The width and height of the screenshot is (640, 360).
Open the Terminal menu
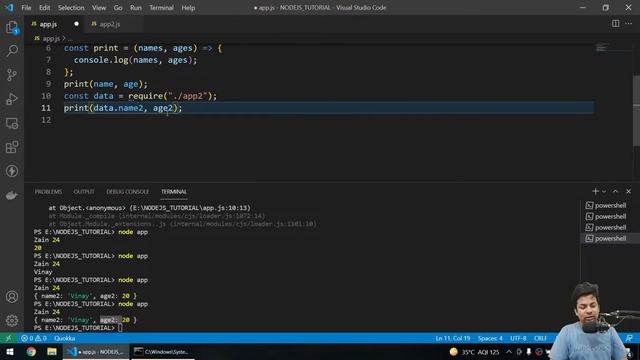[x=161, y=8]
